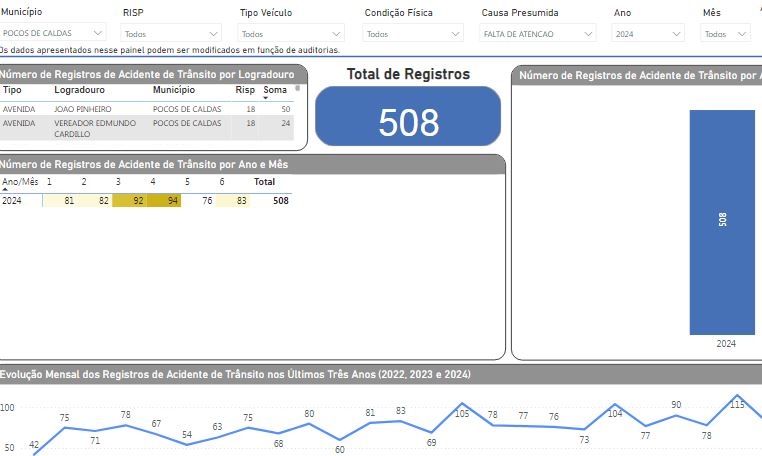Image resolution: width=762 pixels, height=456 pixels.
Task: Click the 115 data point on line chart
Action: click(x=737, y=417)
